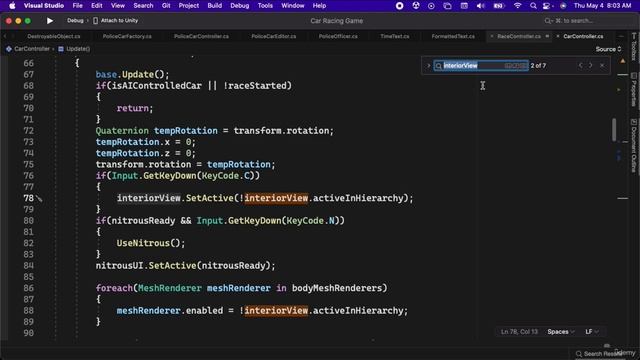Click the quick-fix icon at line 78
This screenshot has width=640, height=360.
coord(39,198)
